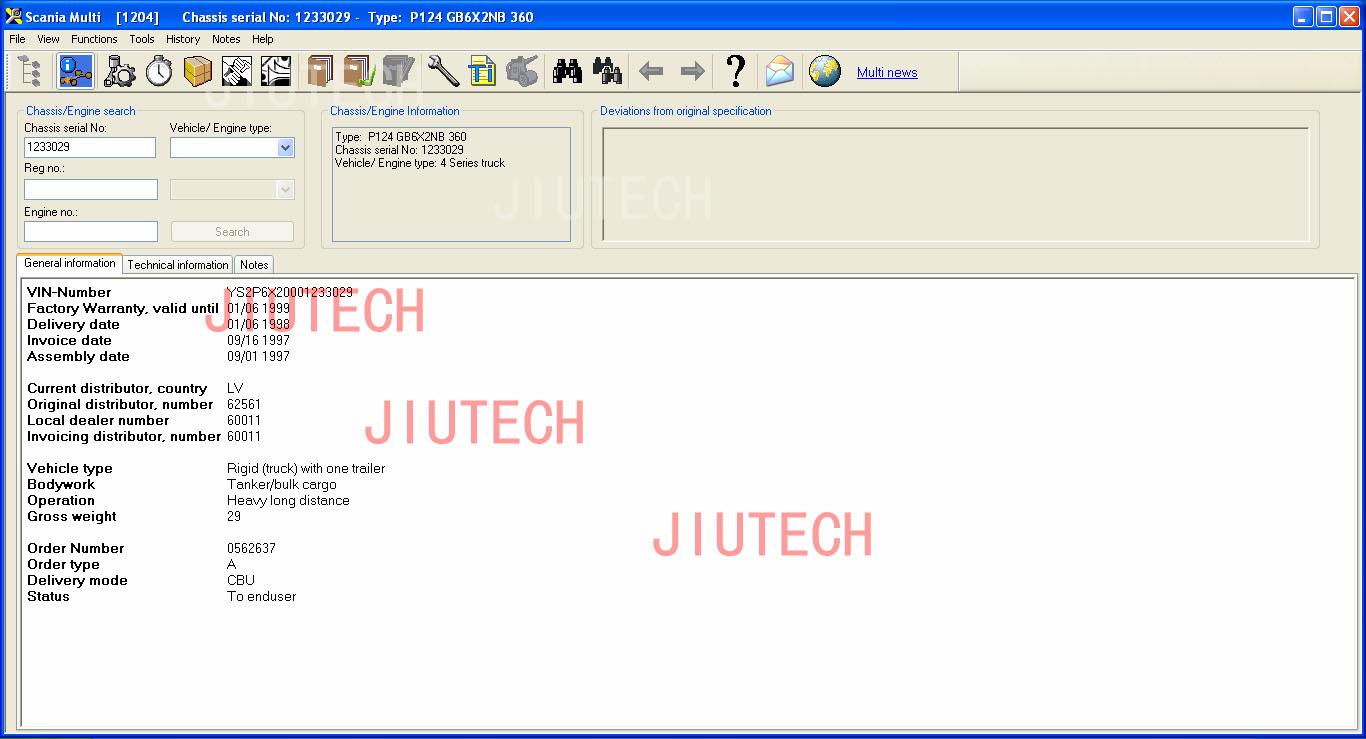Click the first binoculars search icon
The image size is (1366, 739).
[x=567, y=71]
